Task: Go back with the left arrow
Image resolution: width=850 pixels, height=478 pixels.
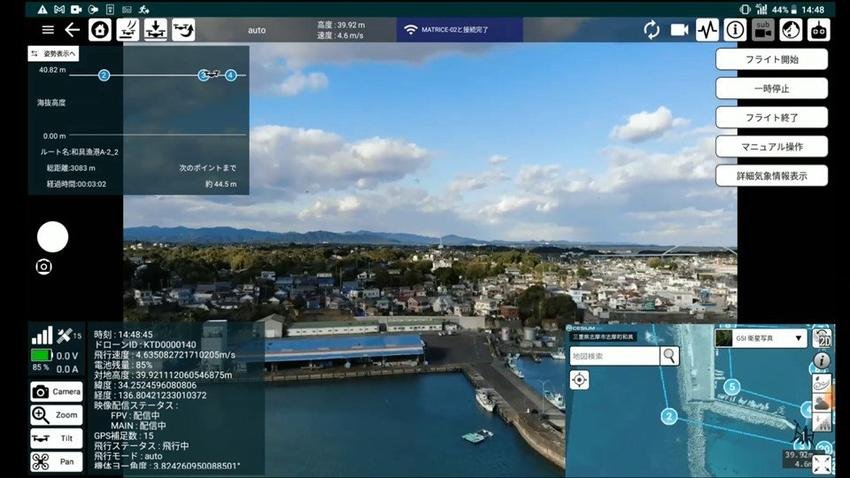Action: tap(72, 30)
